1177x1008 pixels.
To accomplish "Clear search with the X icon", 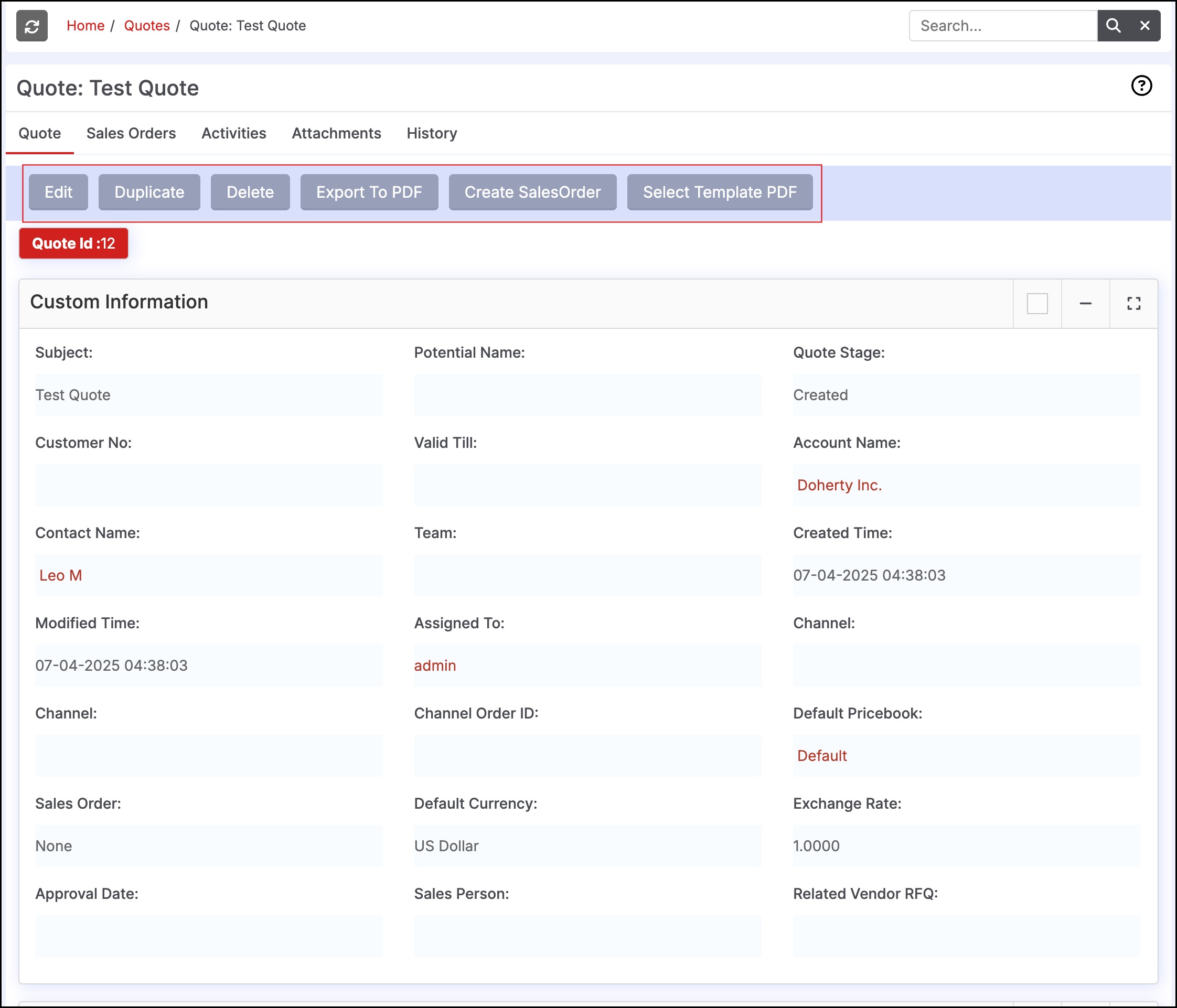I will [1144, 26].
